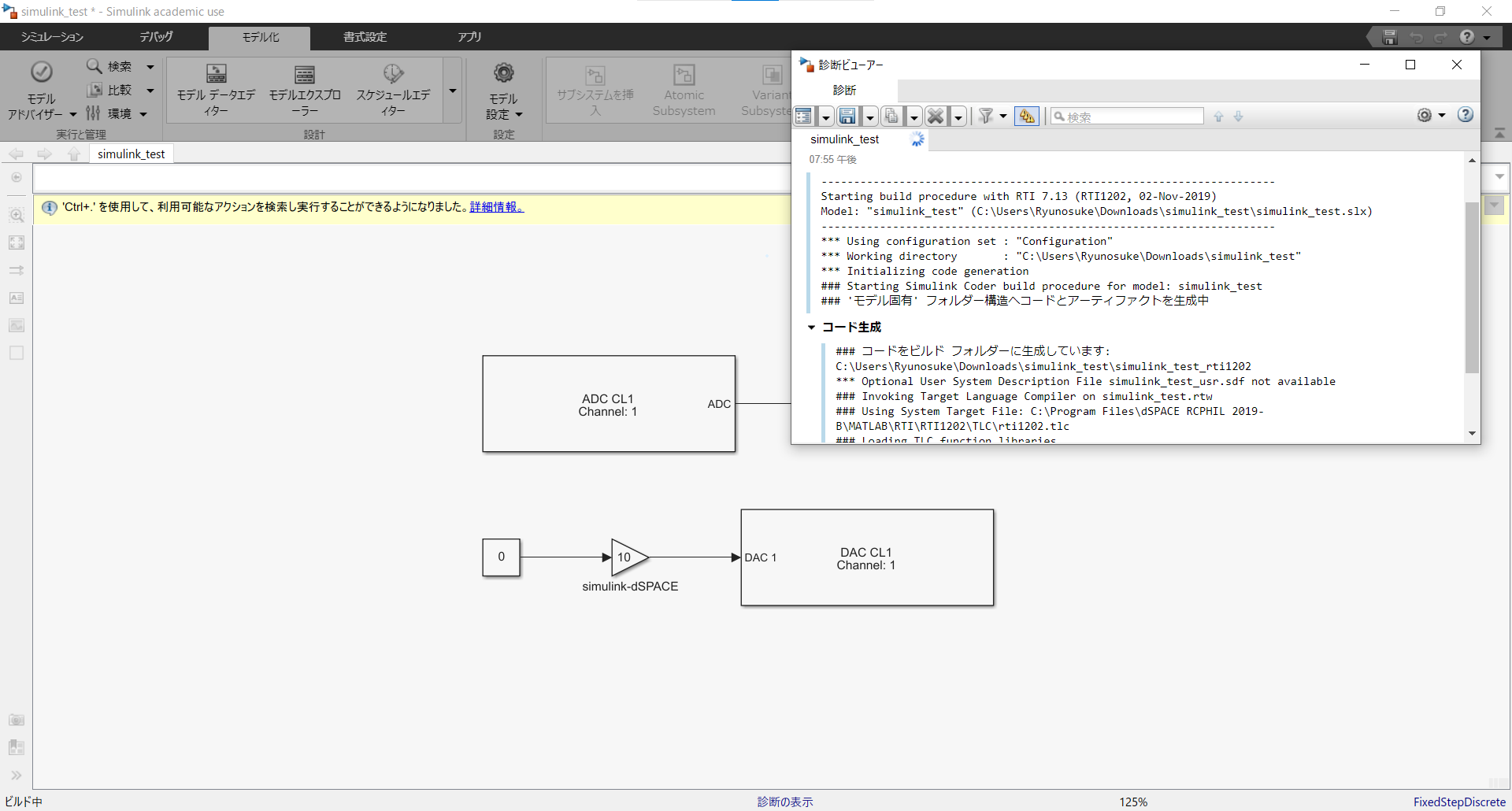1512x811 pixels.
Task: Clear all messages in the Diagnostic Viewer
Action: click(935, 116)
